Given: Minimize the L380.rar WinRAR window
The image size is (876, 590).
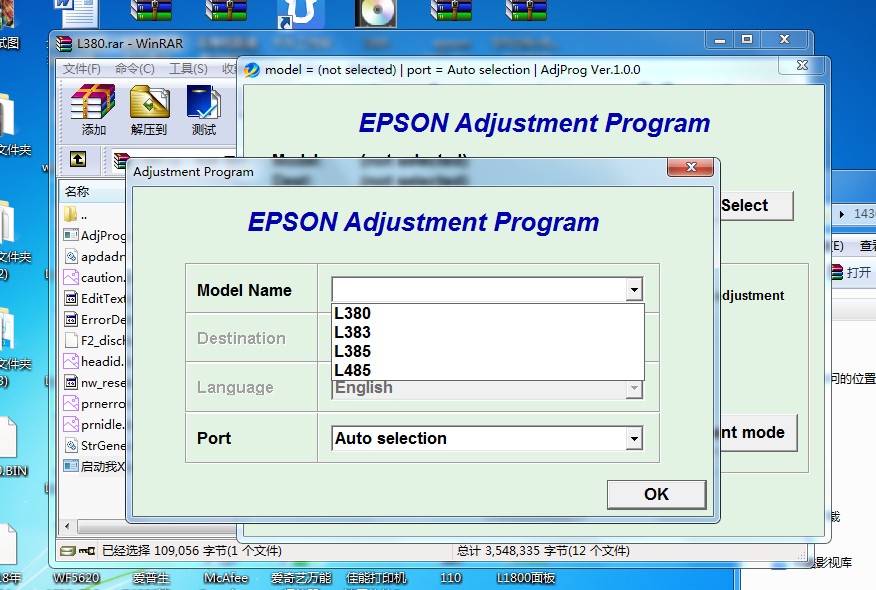Looking at the screenshot, I should click(721, 40).
